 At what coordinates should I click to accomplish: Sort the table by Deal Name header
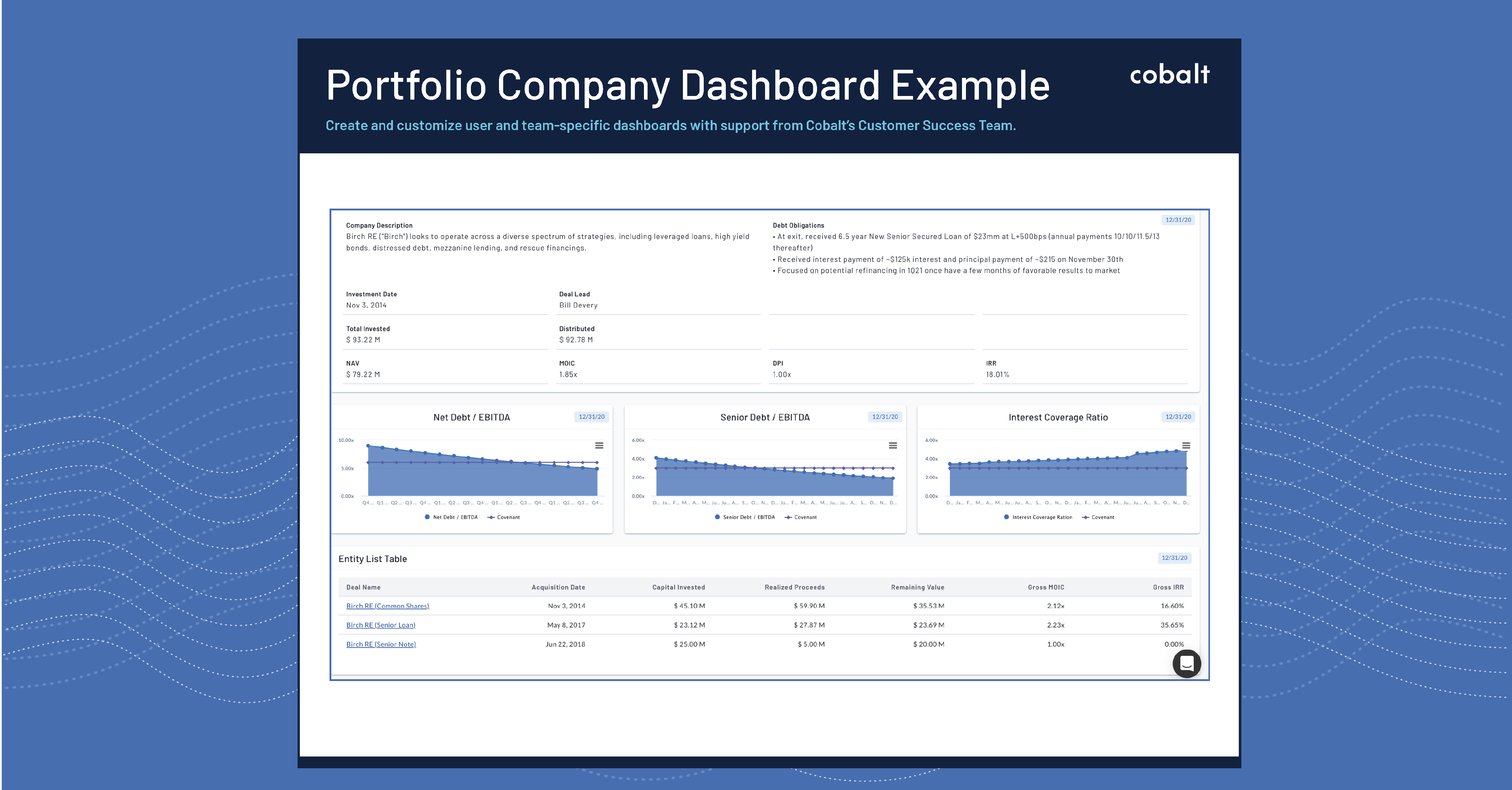[x=363, y=587]
